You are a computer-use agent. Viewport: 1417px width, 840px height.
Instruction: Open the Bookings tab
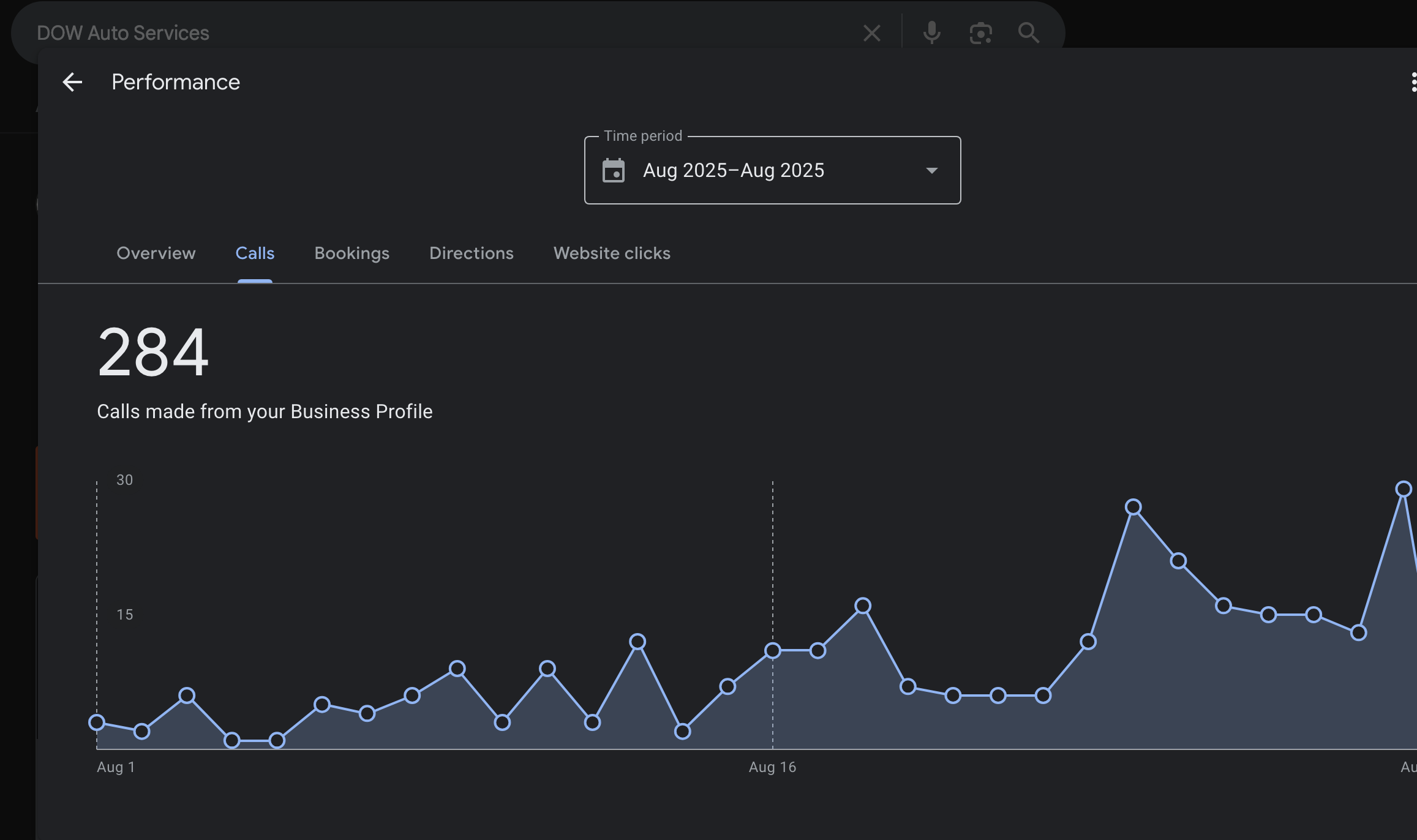point(351,253)
